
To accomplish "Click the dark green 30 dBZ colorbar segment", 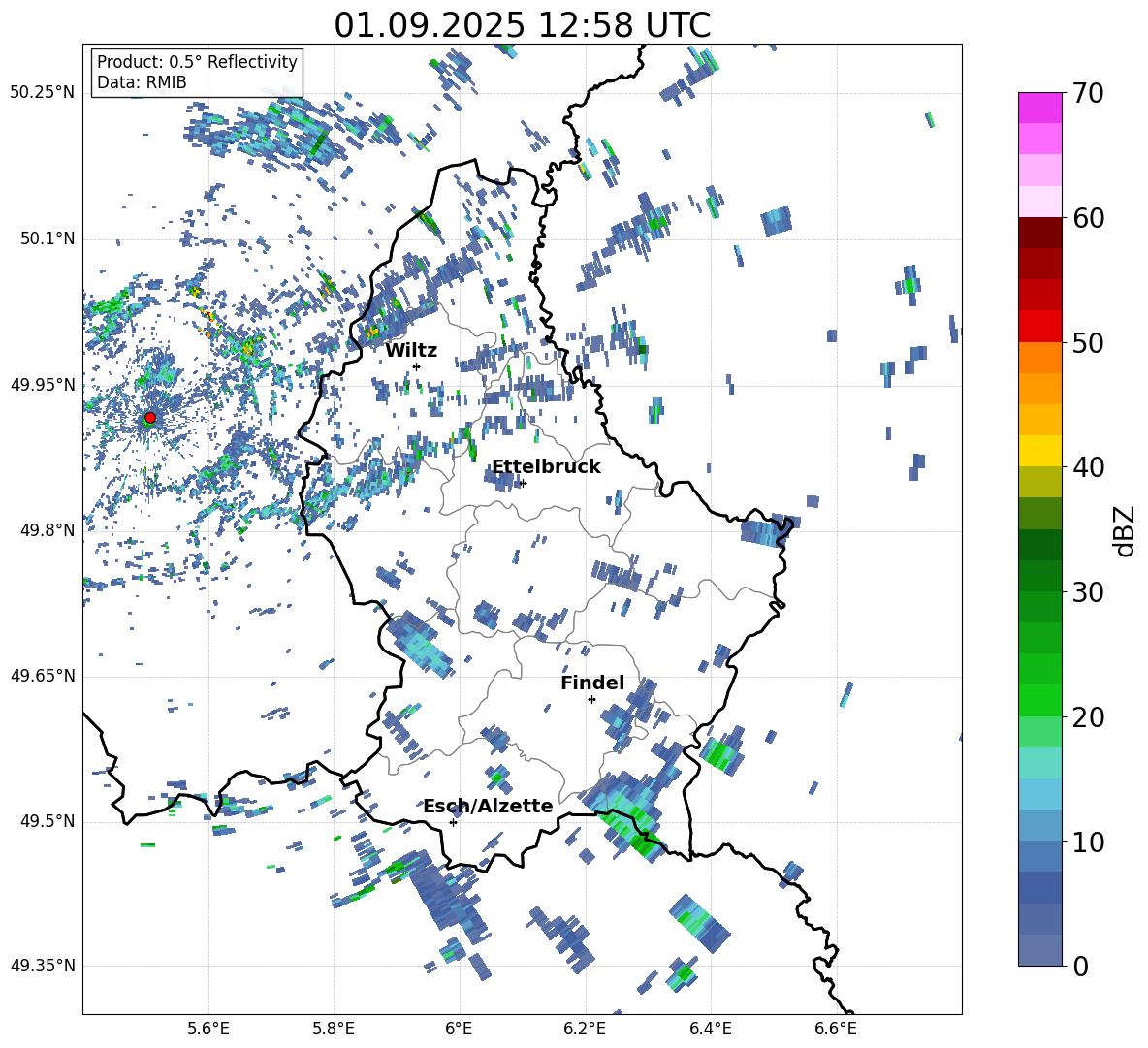I will point(1040,576).
